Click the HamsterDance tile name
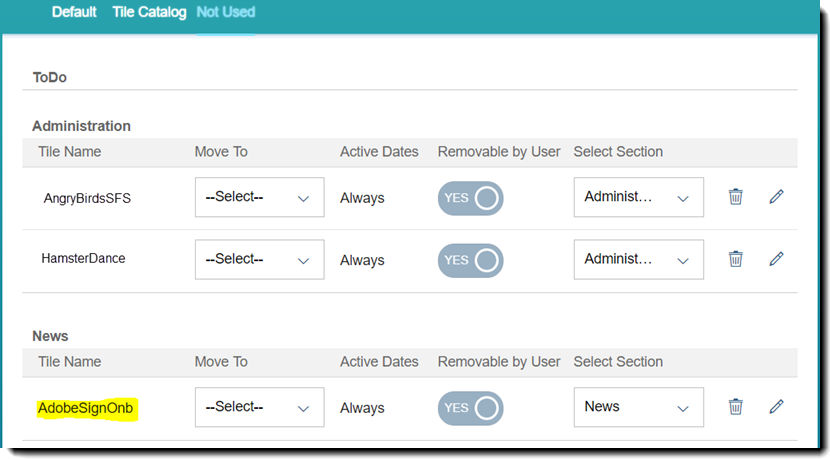Screen dimensions: 830x459 click(84, 258)
